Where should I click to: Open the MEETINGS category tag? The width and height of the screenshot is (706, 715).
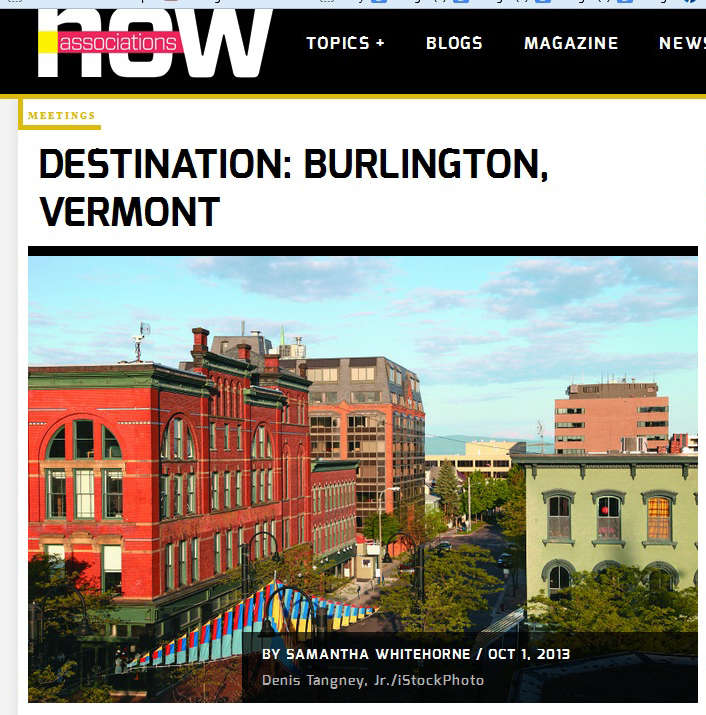coord(62,116)
